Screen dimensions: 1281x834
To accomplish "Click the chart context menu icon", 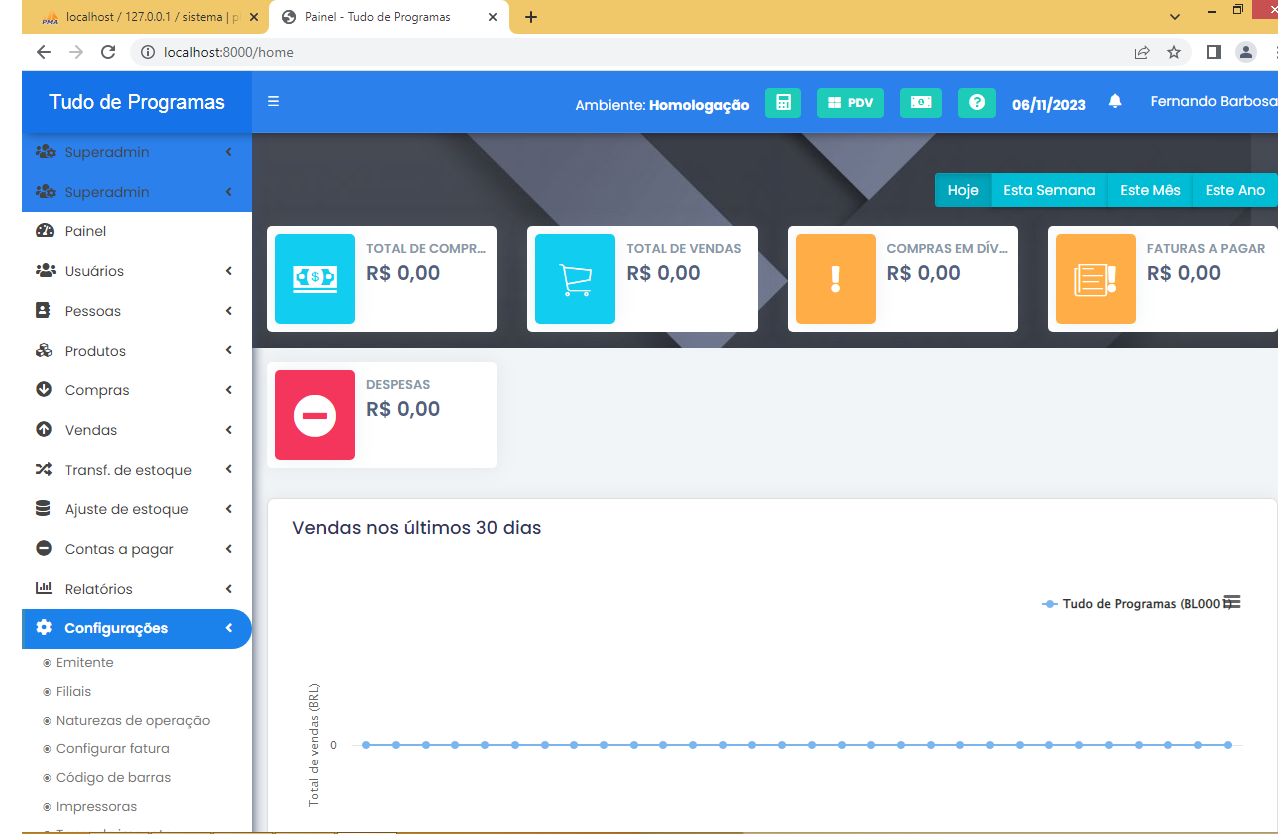I will pos(1232,602).
